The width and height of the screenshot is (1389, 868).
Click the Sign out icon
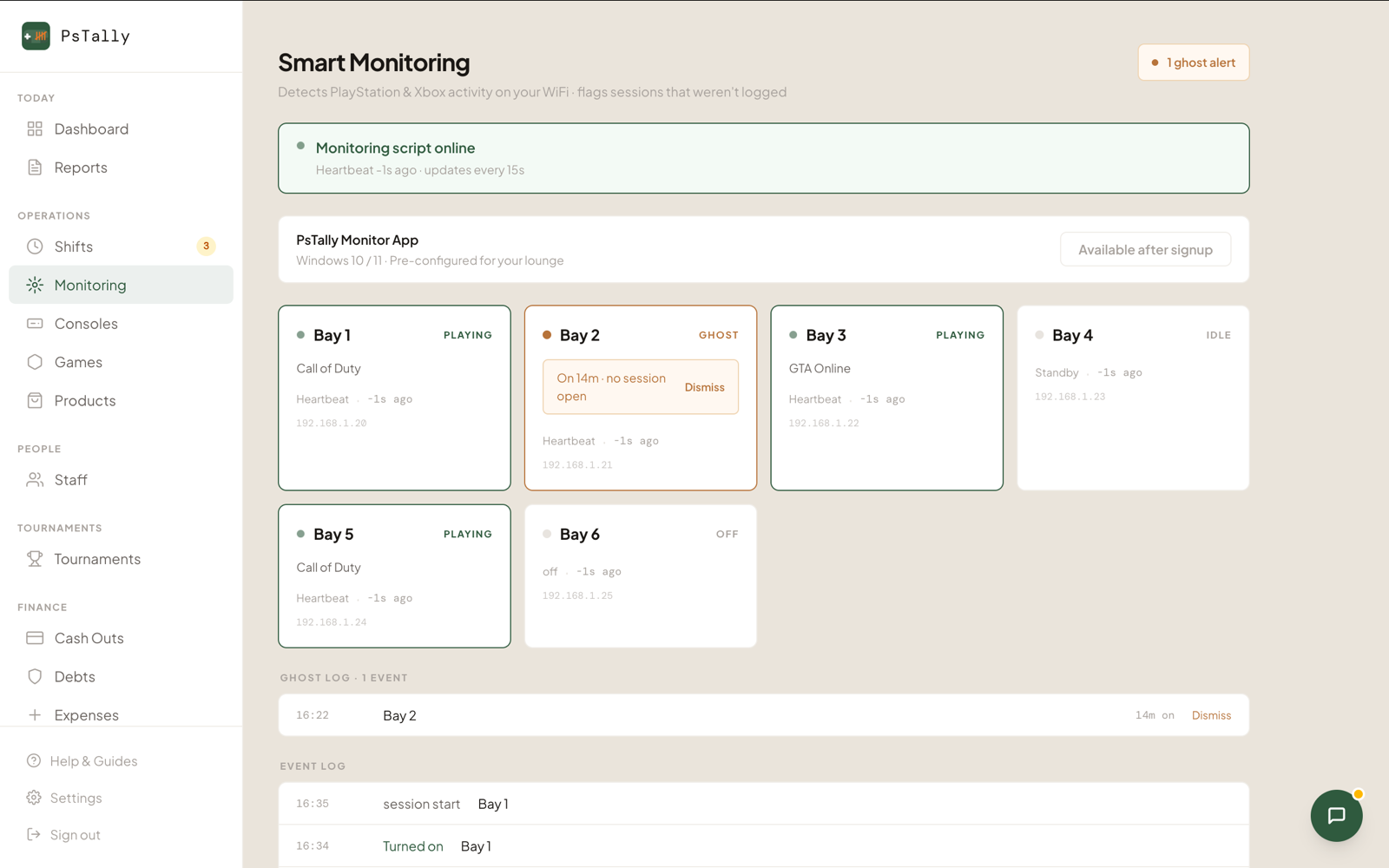tap(34, 834)
